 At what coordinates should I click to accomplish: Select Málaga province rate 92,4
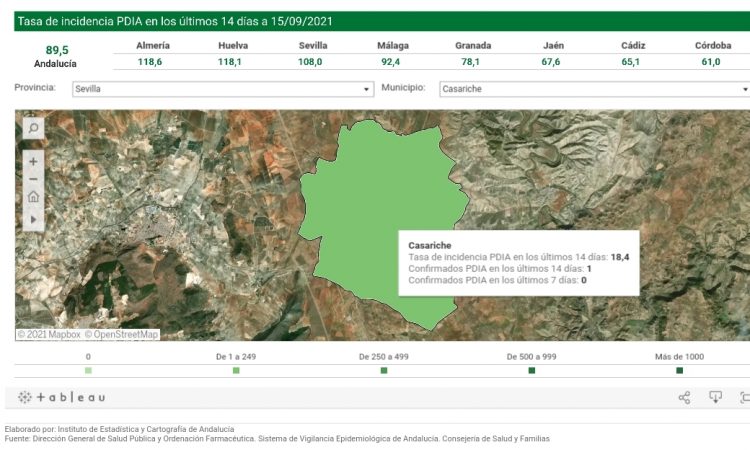(390, 62)
